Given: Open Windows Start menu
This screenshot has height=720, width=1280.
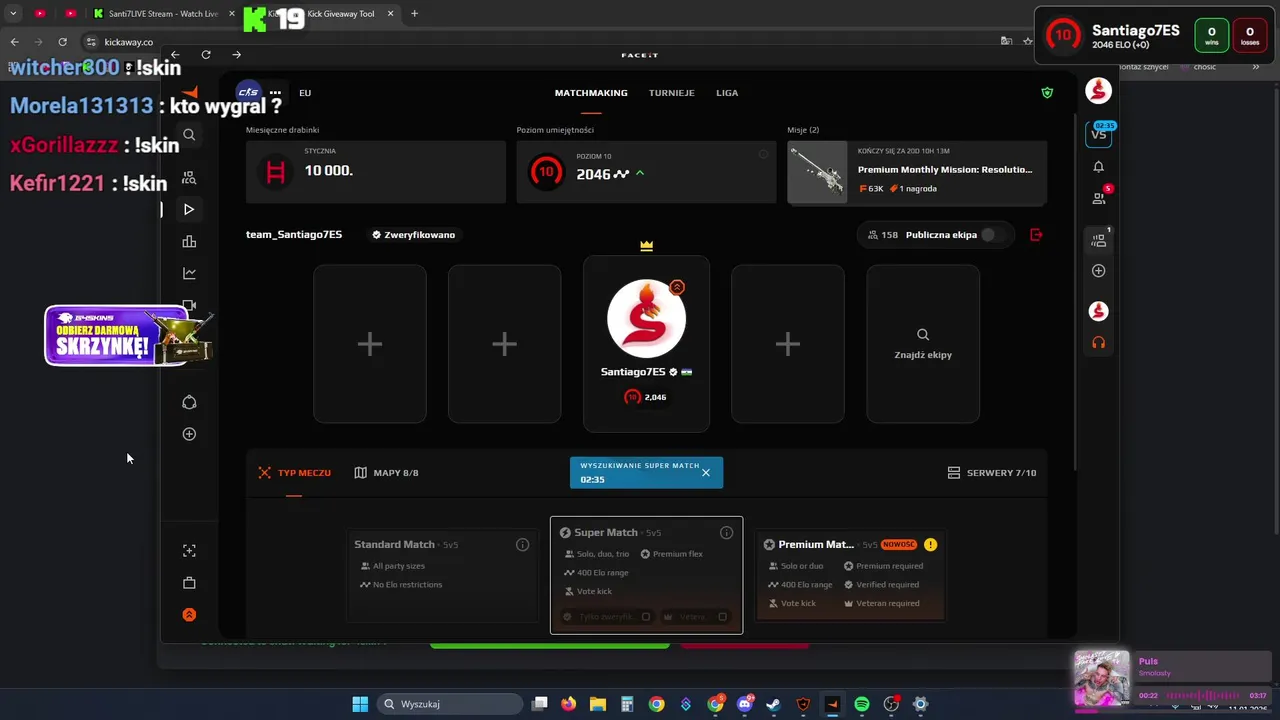Looking at the screenshot, I should click(360, 704).
